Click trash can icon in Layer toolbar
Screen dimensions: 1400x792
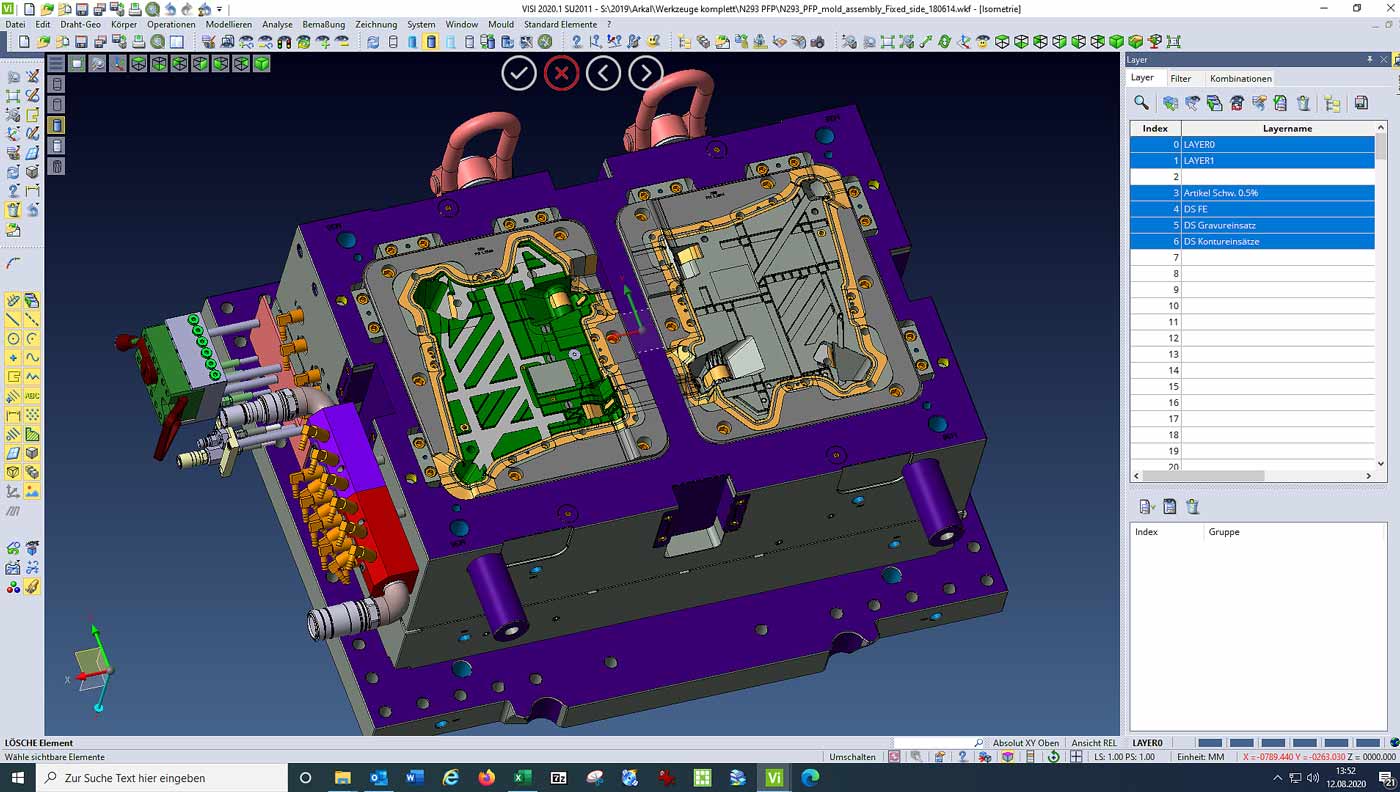point(1303,102)
